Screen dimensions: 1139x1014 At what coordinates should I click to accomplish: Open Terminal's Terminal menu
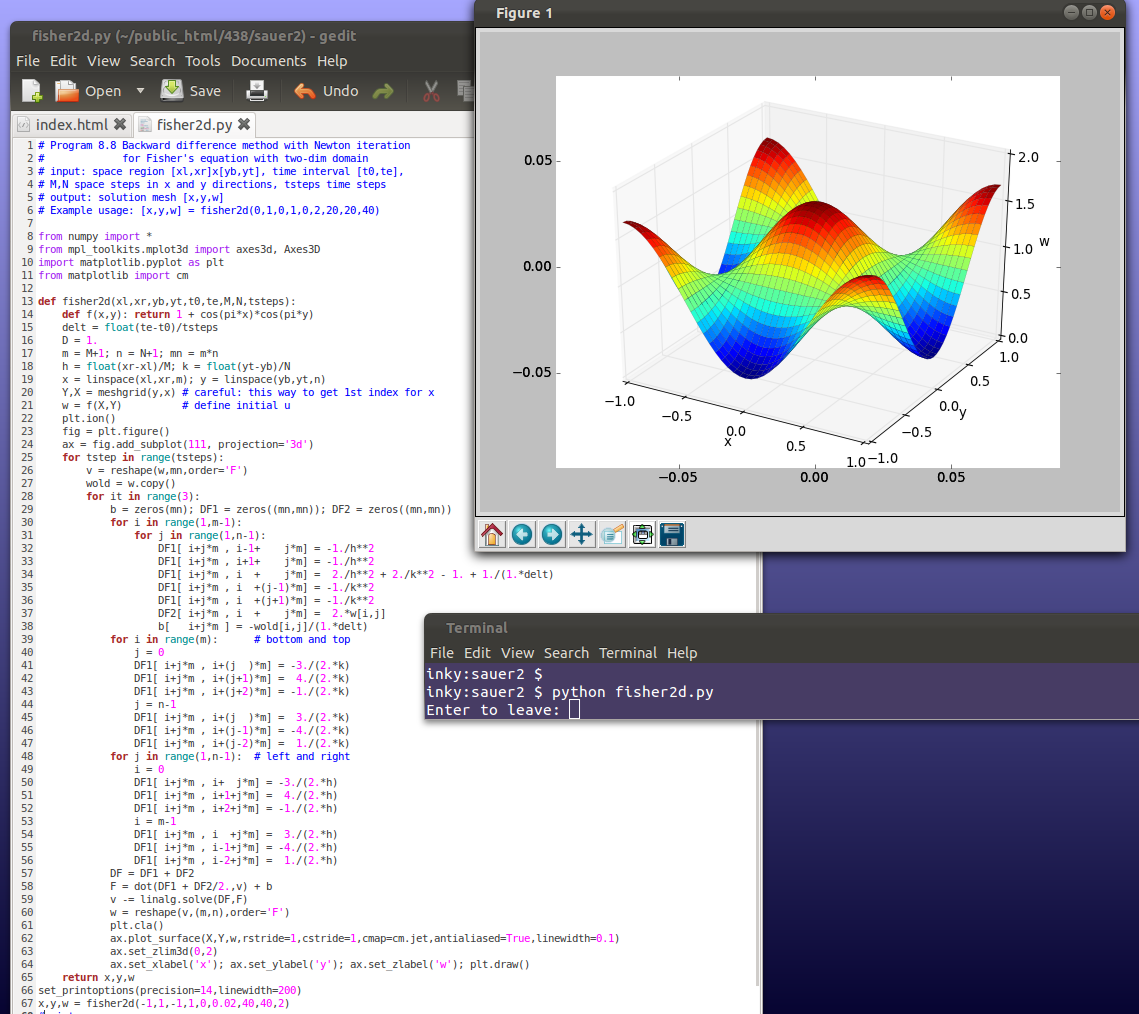(628, 653)
